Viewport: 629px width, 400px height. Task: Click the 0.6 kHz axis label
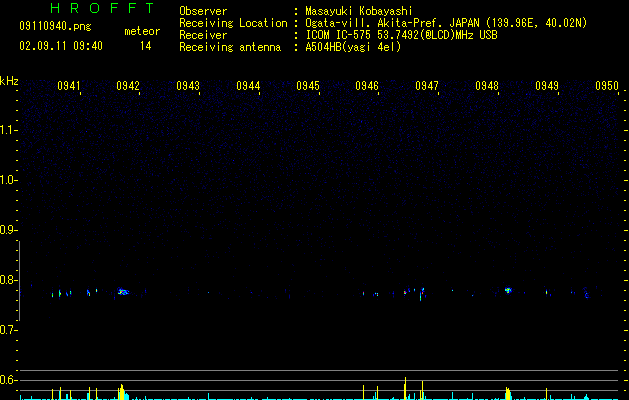(7, 380)
